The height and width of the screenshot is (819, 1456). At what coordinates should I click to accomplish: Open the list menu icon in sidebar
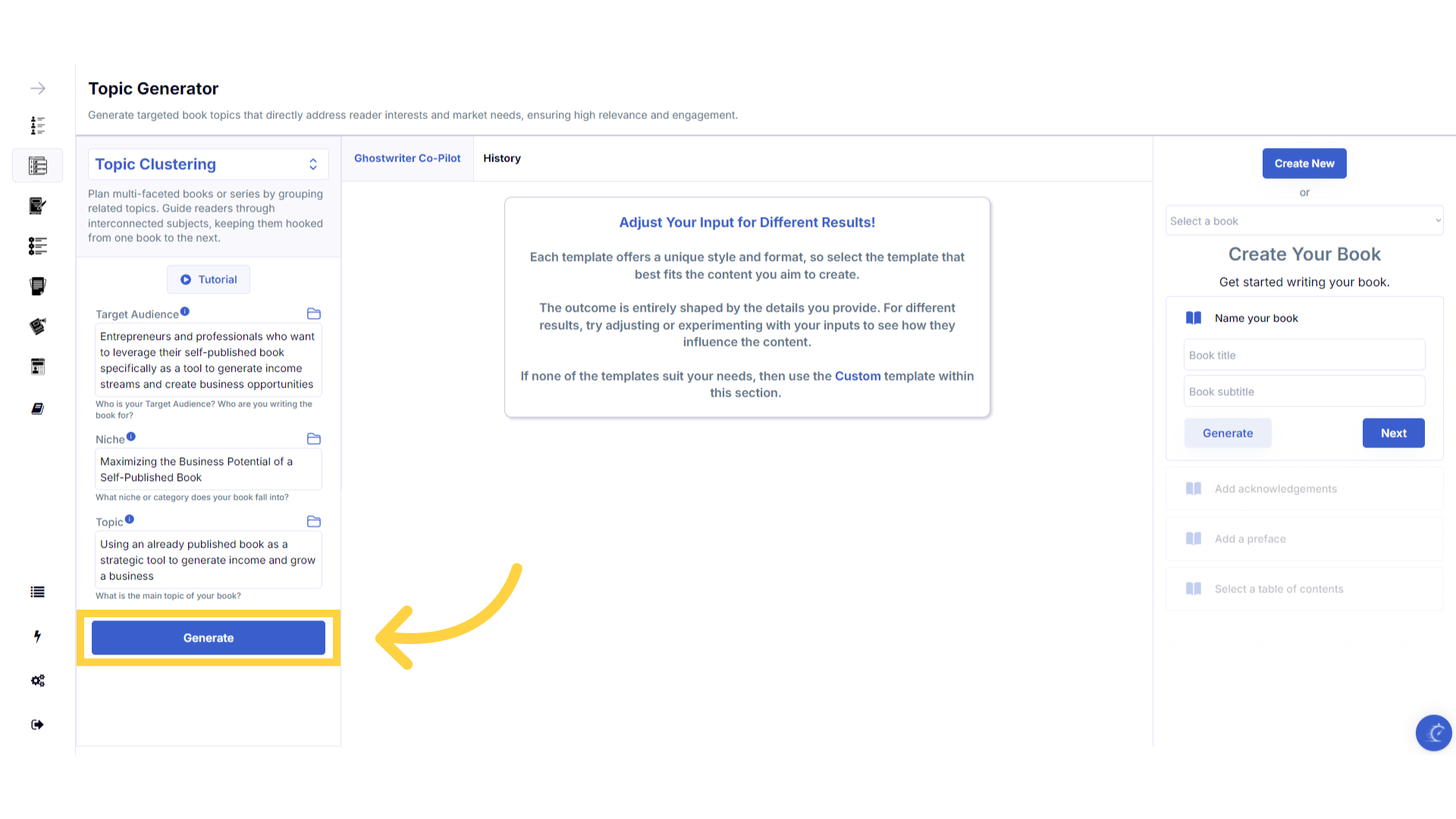(x=37, y=592)
